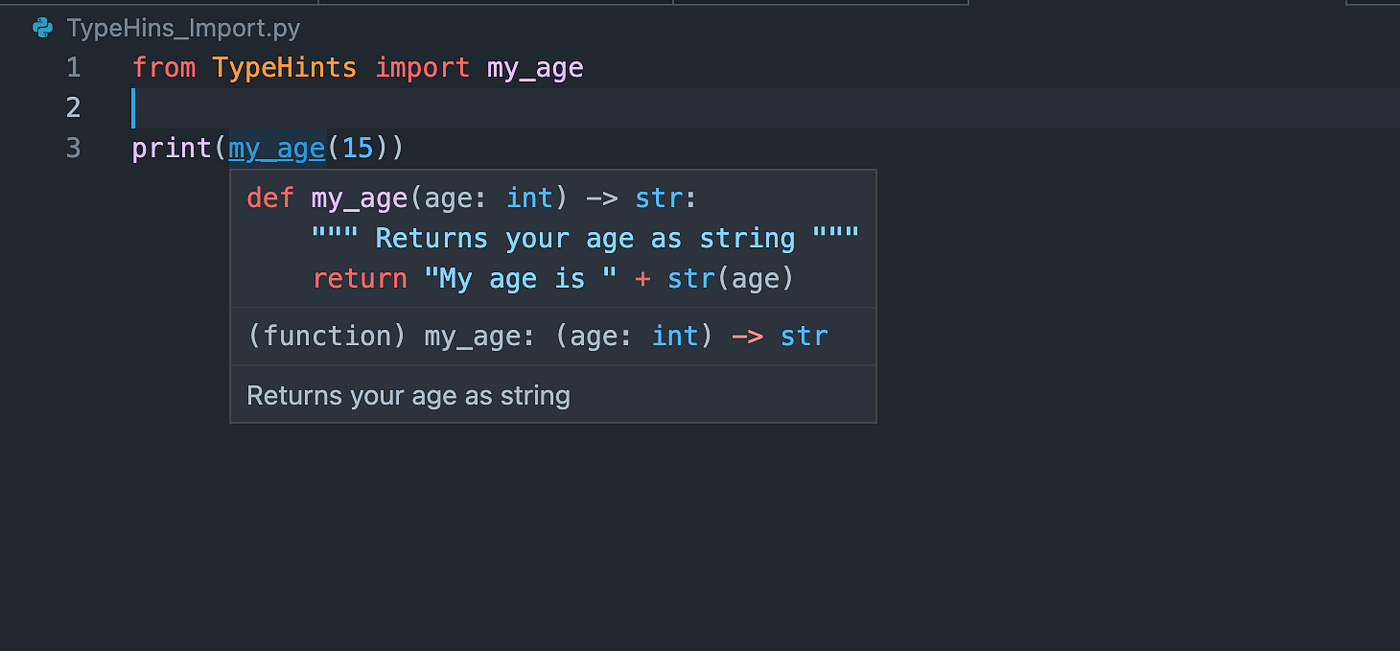Select the TypeHins_Import.py breadcrumb label
The image size is (1400, 651).
tap(183, 28)
